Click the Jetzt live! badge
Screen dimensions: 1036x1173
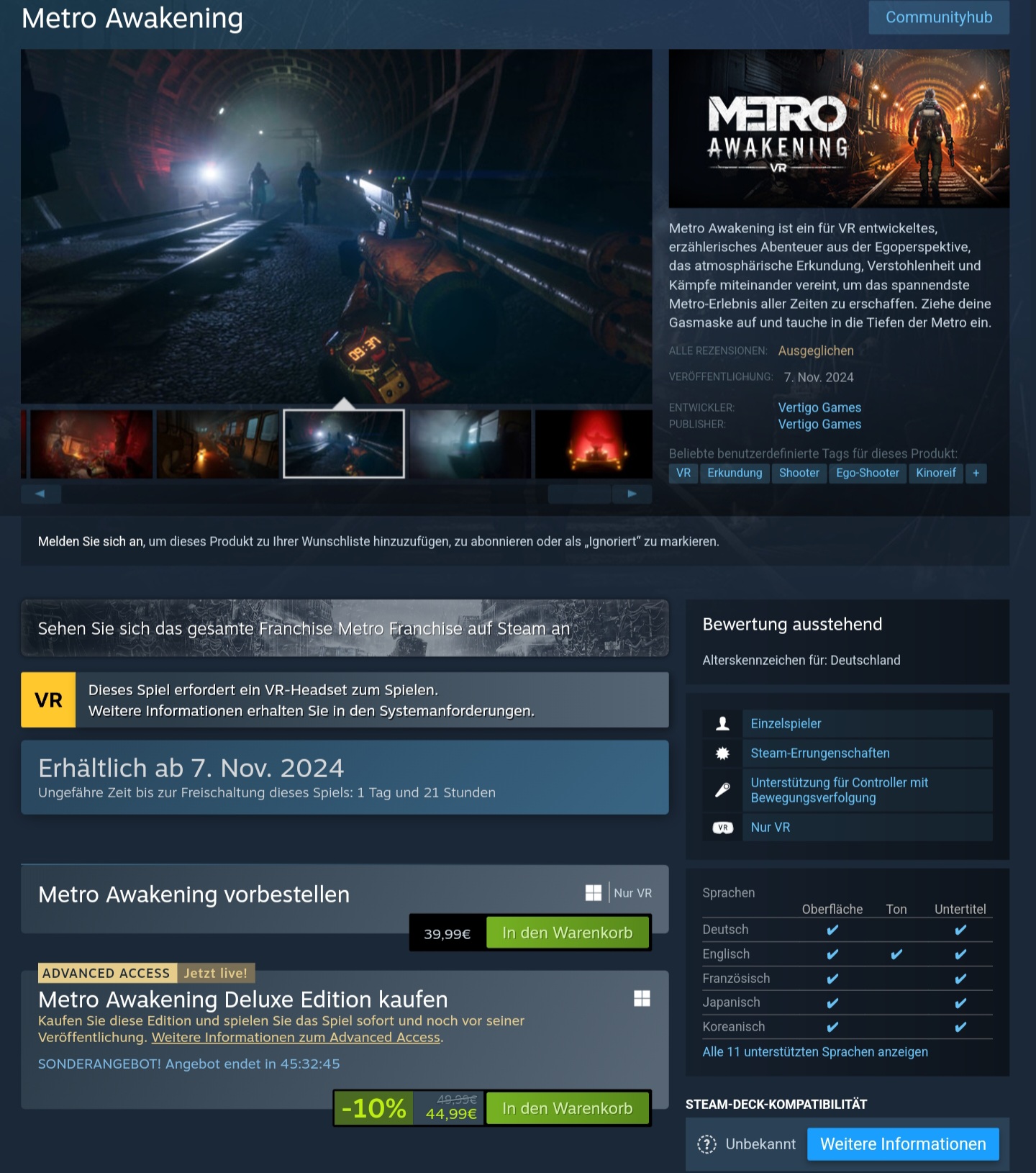click(216, 973)
